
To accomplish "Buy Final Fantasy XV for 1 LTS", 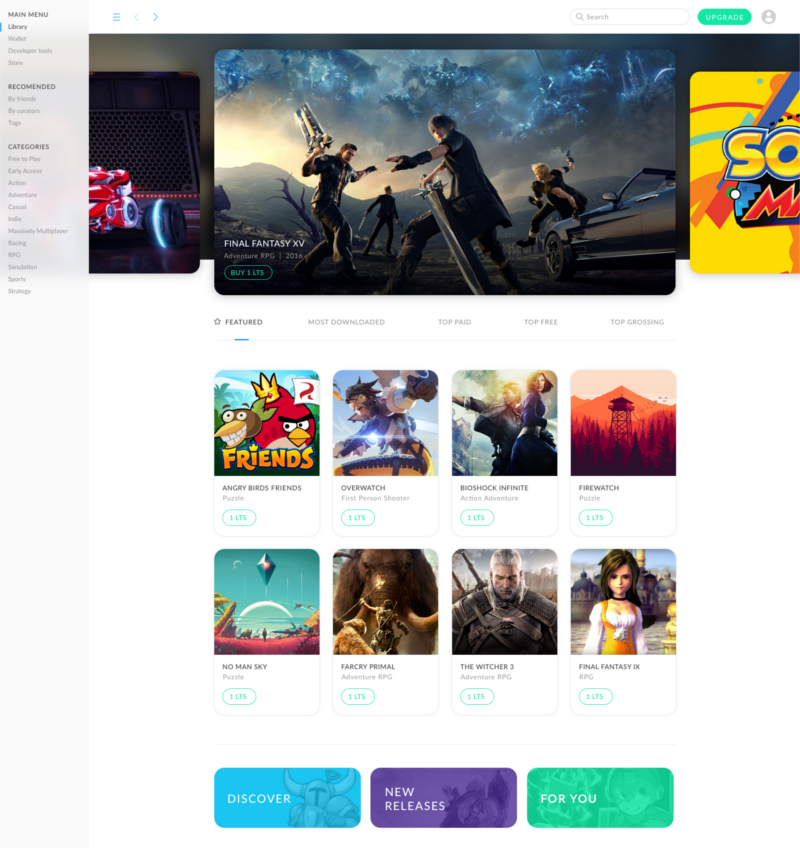I will pyautogui.click(x=248, y=273).
